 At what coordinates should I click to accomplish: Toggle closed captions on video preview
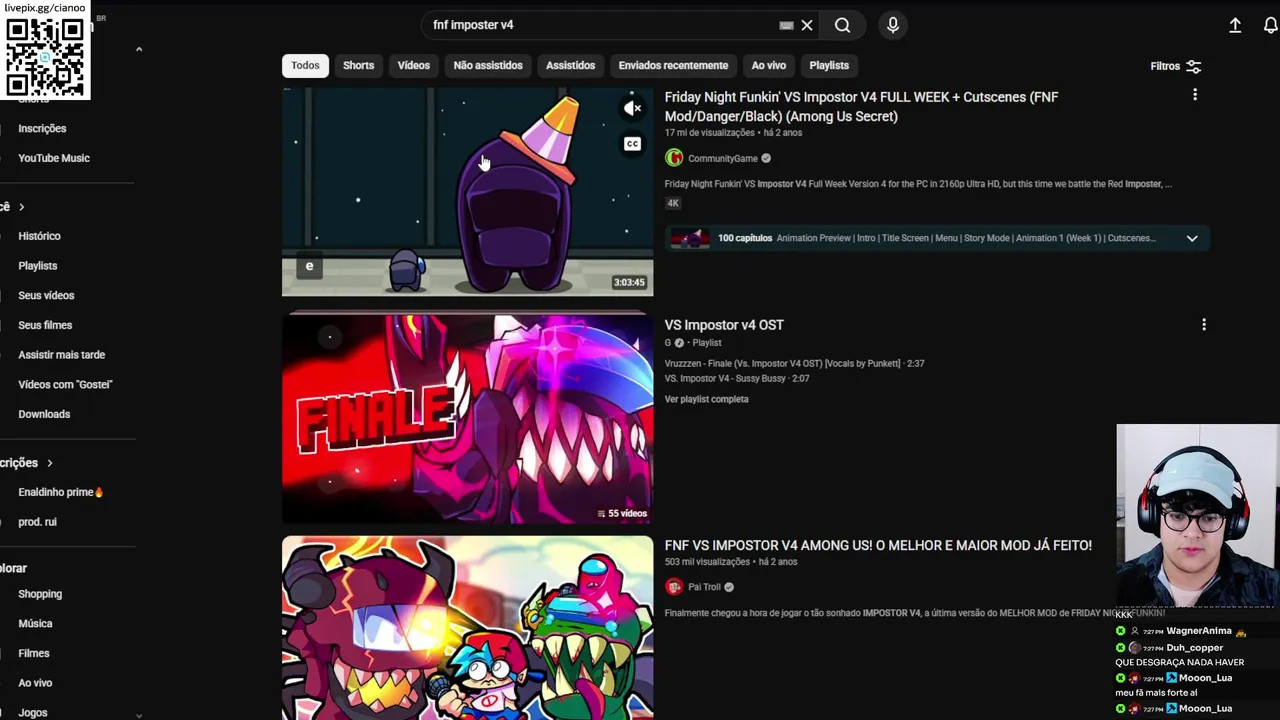point(632,144)
